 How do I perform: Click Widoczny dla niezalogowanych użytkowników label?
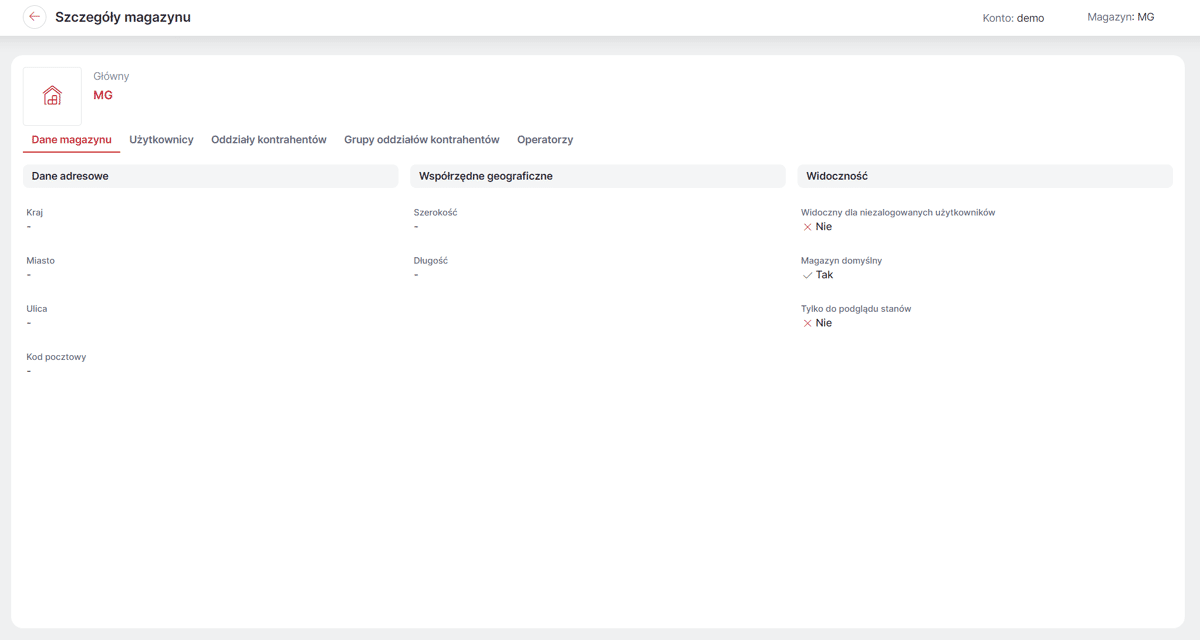click(x=898, y=212)
